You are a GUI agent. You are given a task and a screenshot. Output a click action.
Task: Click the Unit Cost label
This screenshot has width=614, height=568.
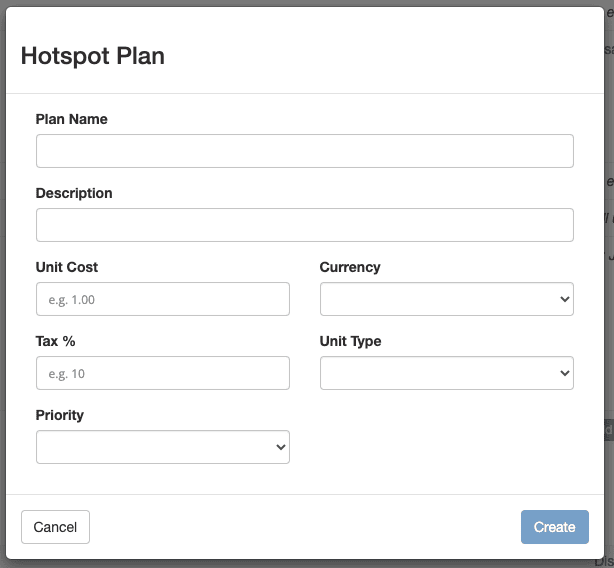pyautogui.click(x=67, y=267)
